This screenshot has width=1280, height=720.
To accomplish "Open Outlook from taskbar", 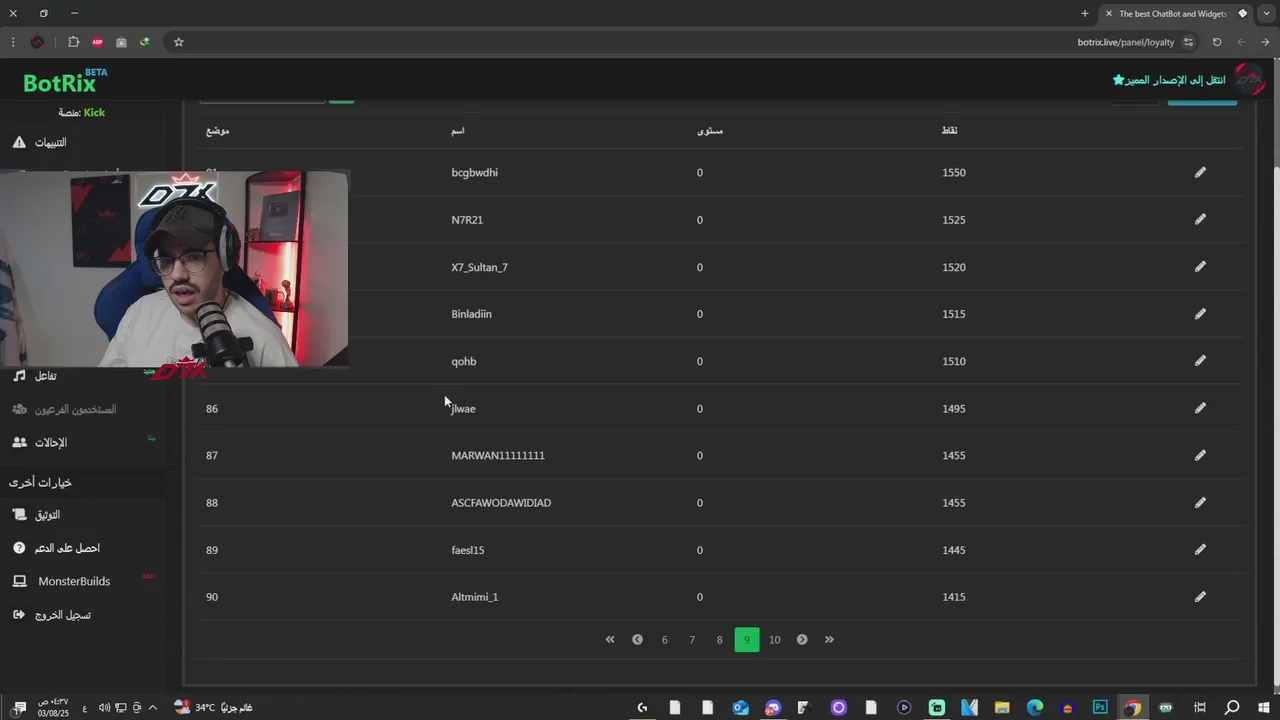I will (x=740, y=707).
